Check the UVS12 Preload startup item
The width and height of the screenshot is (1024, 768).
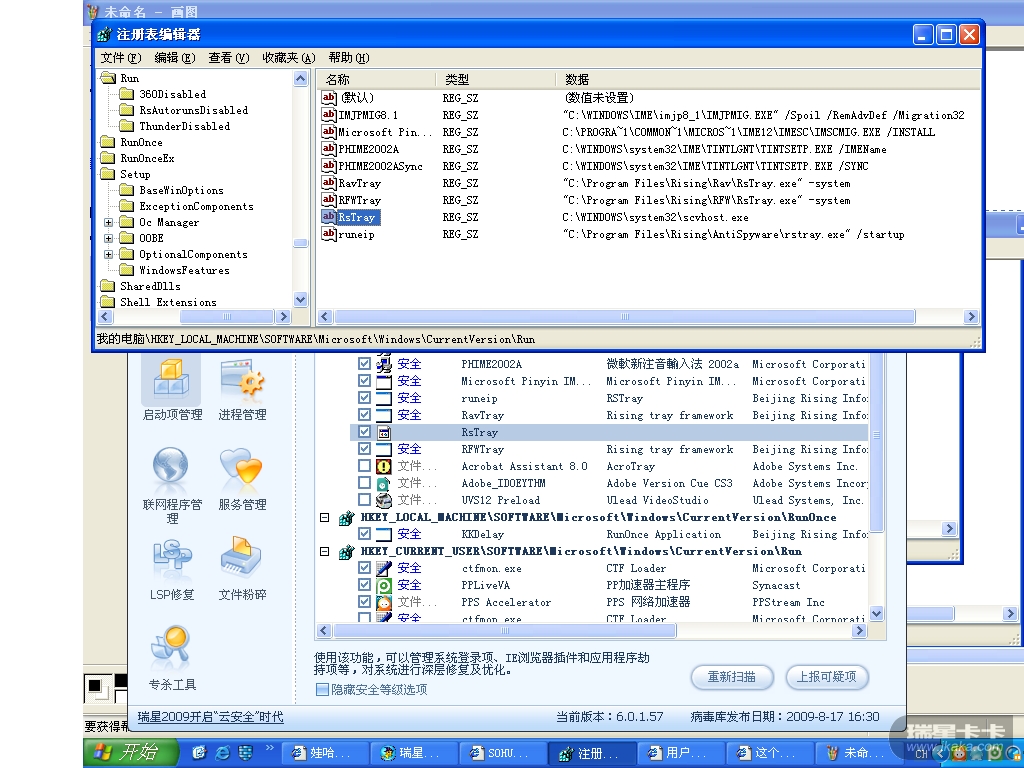point(364,500)
